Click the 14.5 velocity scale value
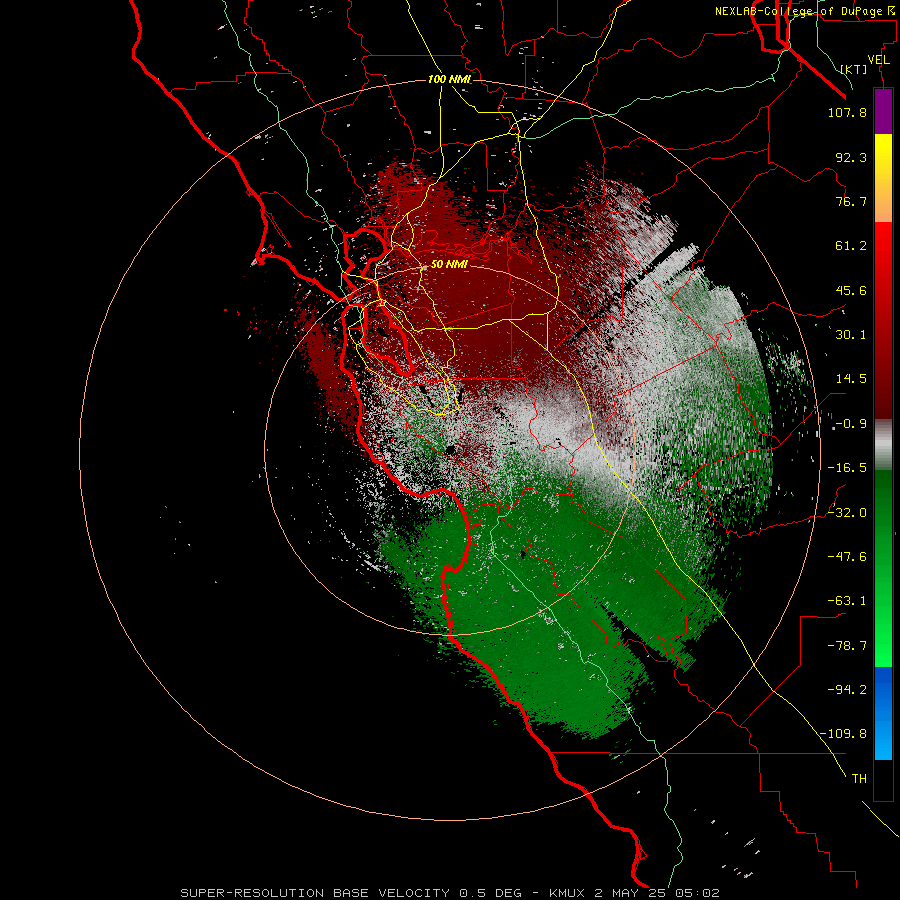This screenshot has height=900, width=900. (851, 379)
